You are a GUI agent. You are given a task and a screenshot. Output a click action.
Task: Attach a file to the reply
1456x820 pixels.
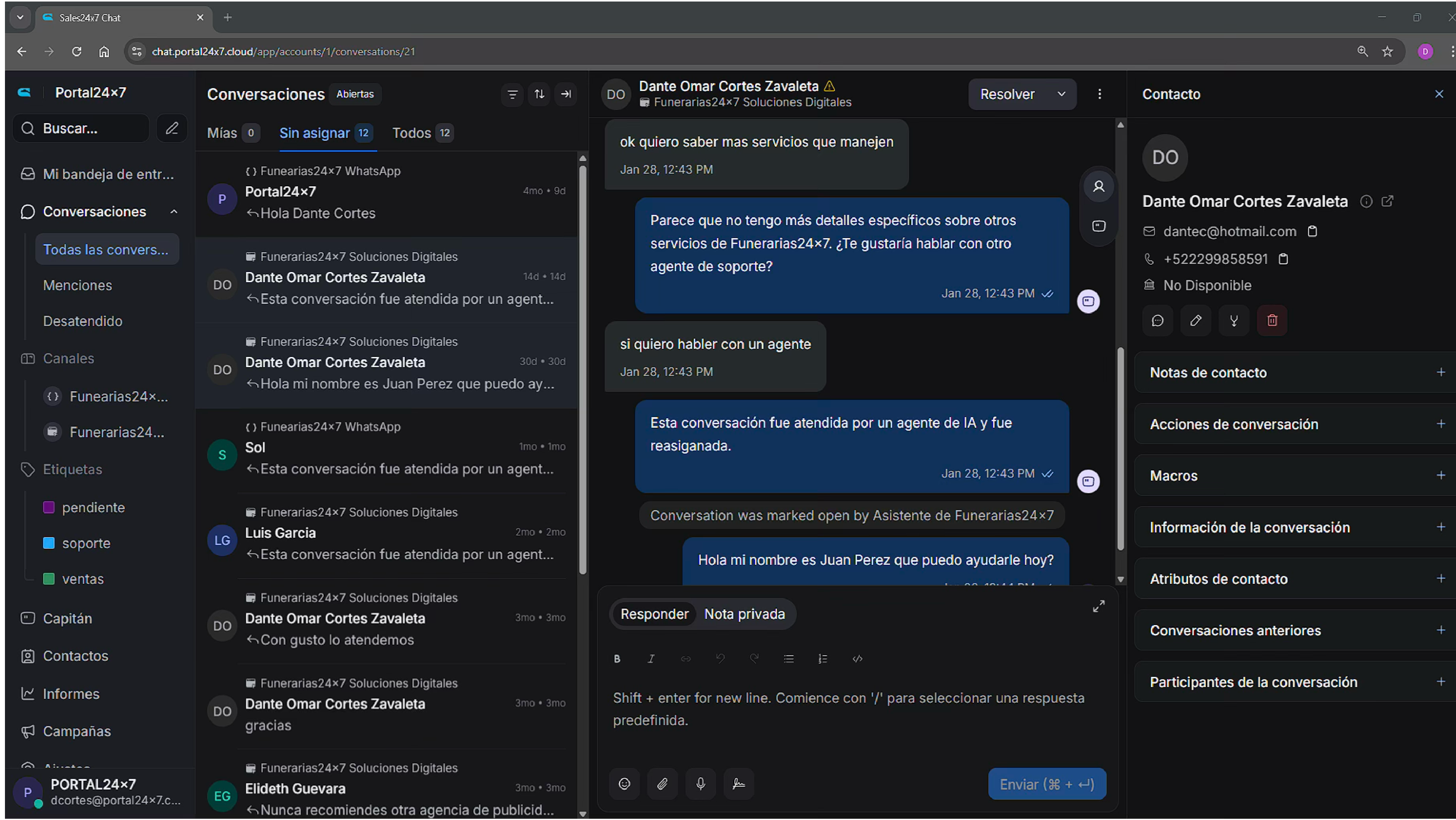coord(662,784)
